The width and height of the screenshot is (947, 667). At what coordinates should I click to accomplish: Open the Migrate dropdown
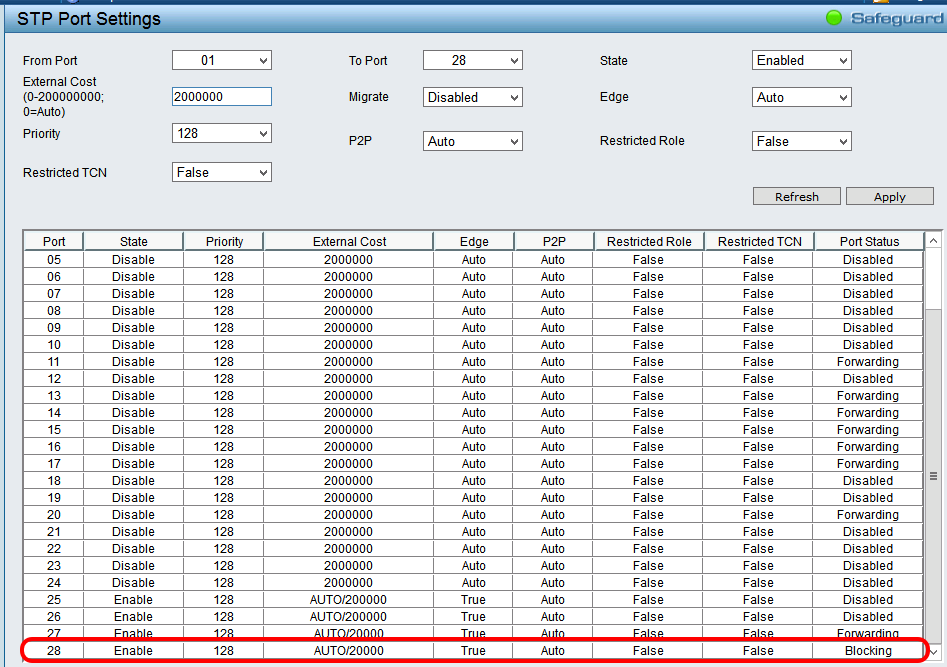(x=472, y=98)
